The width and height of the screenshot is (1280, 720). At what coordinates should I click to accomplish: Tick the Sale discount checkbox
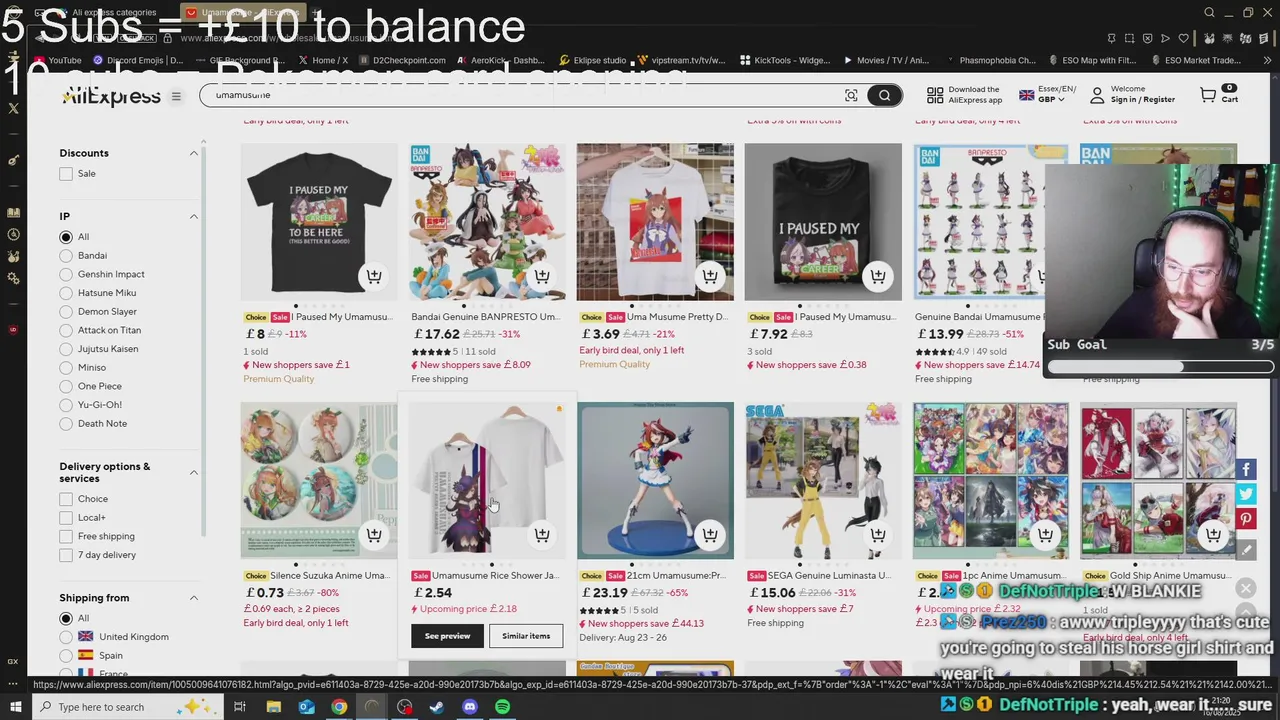(66, 174)
